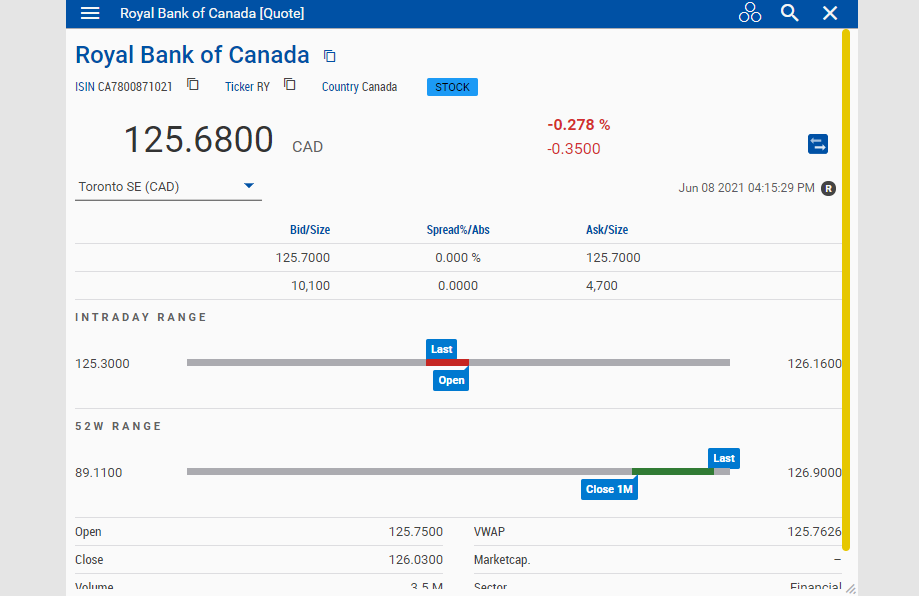Click the -0.278 % change value
The image size is (919, 596).
point(578,125)
